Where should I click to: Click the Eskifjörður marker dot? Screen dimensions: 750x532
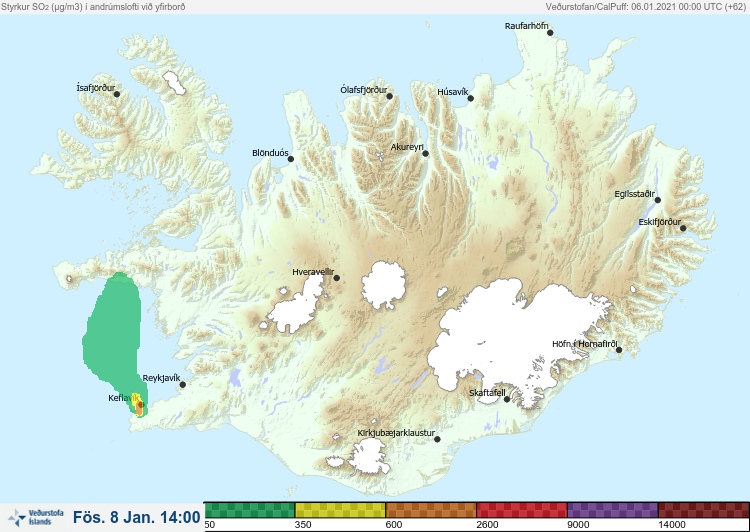683,228
